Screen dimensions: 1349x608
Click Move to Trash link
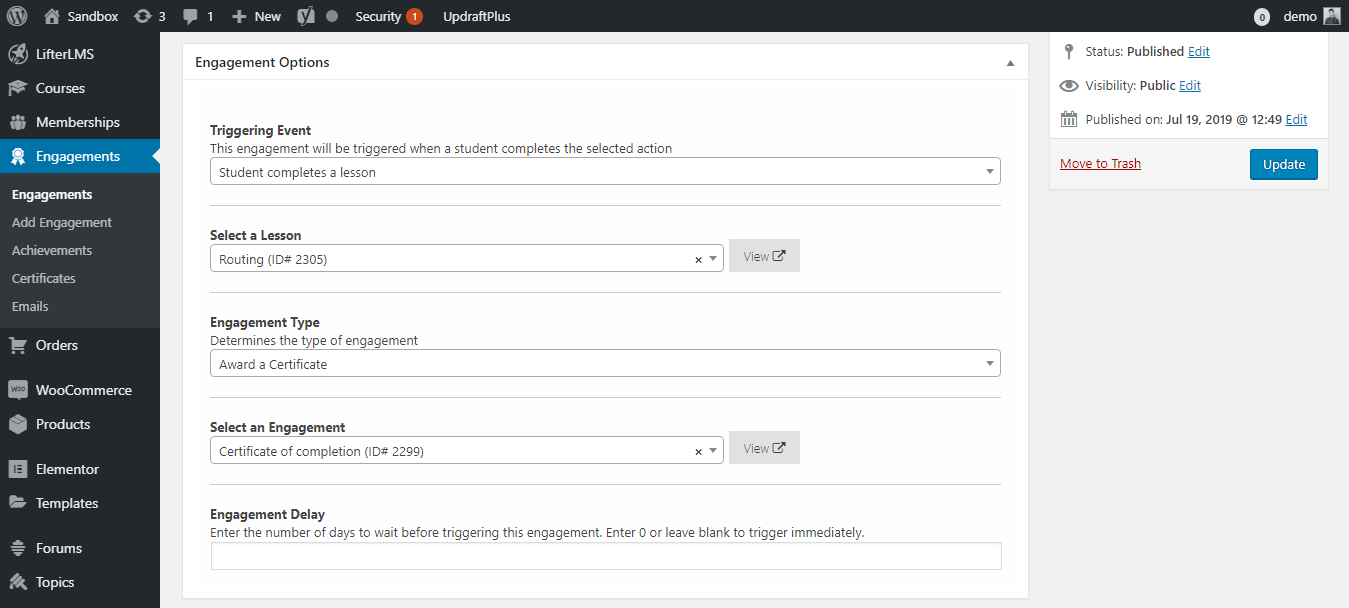pyautogui.click(x=1100, y=164)
